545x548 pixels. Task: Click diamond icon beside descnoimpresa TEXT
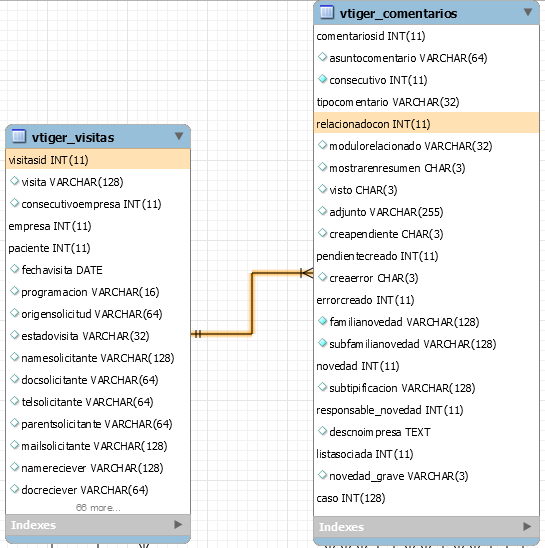point(322,431)
